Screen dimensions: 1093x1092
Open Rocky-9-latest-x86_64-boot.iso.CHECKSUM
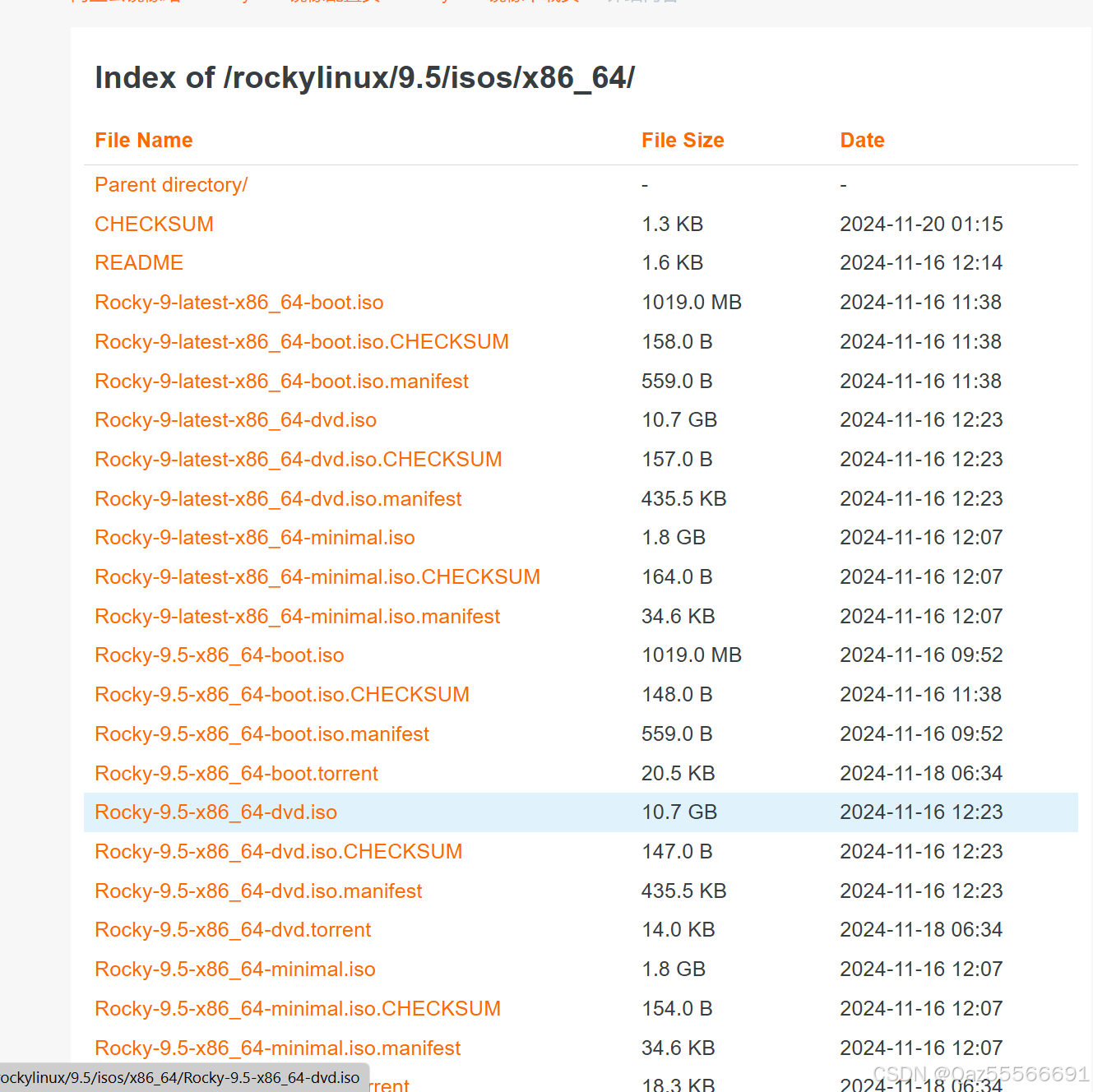[x=301, y=341]
